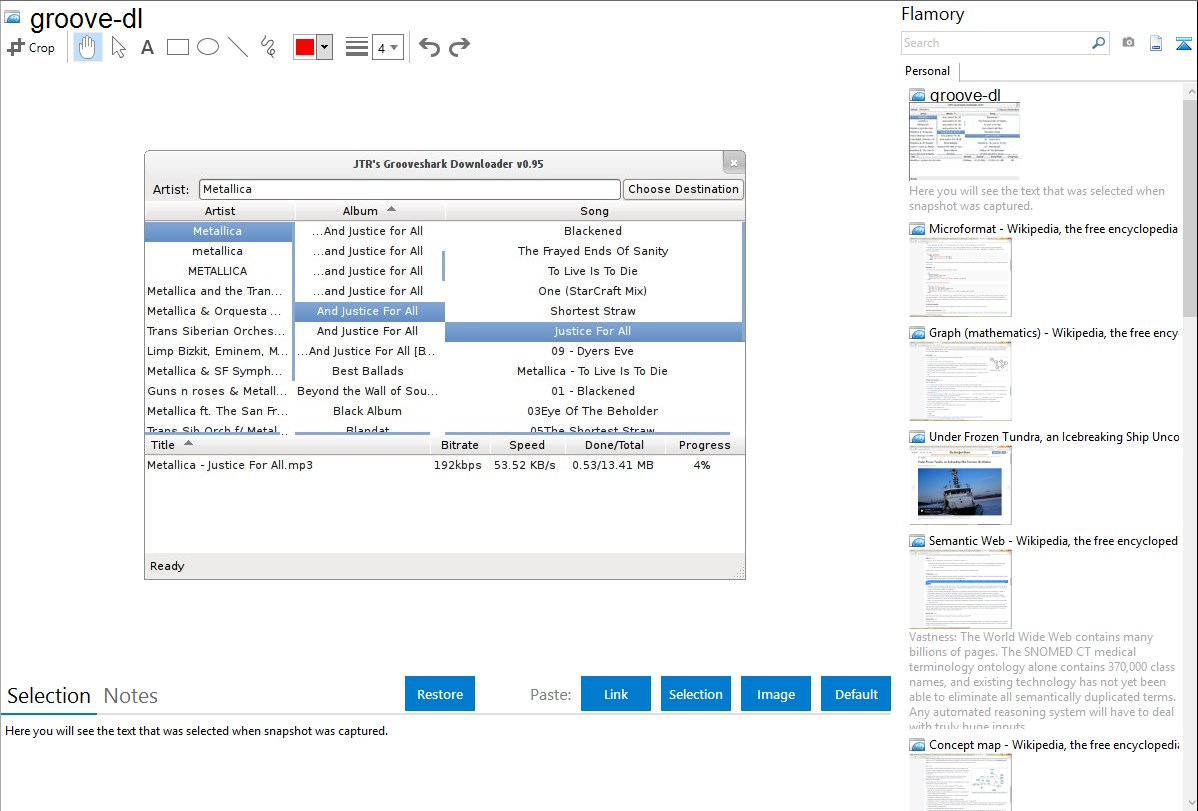1198x811 pixels.
Task: Click the Title column header
Action: point(289,445)
